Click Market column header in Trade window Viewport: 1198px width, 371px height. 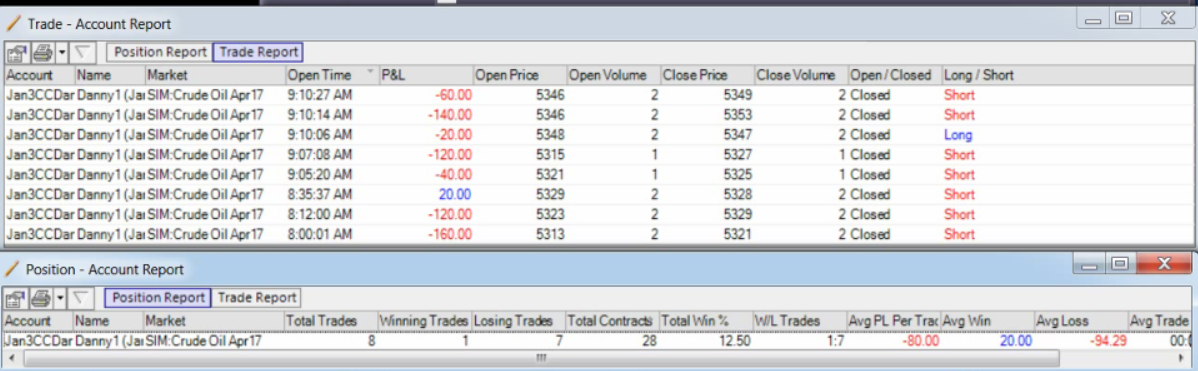pyautogui.click(x=215, y=75)
